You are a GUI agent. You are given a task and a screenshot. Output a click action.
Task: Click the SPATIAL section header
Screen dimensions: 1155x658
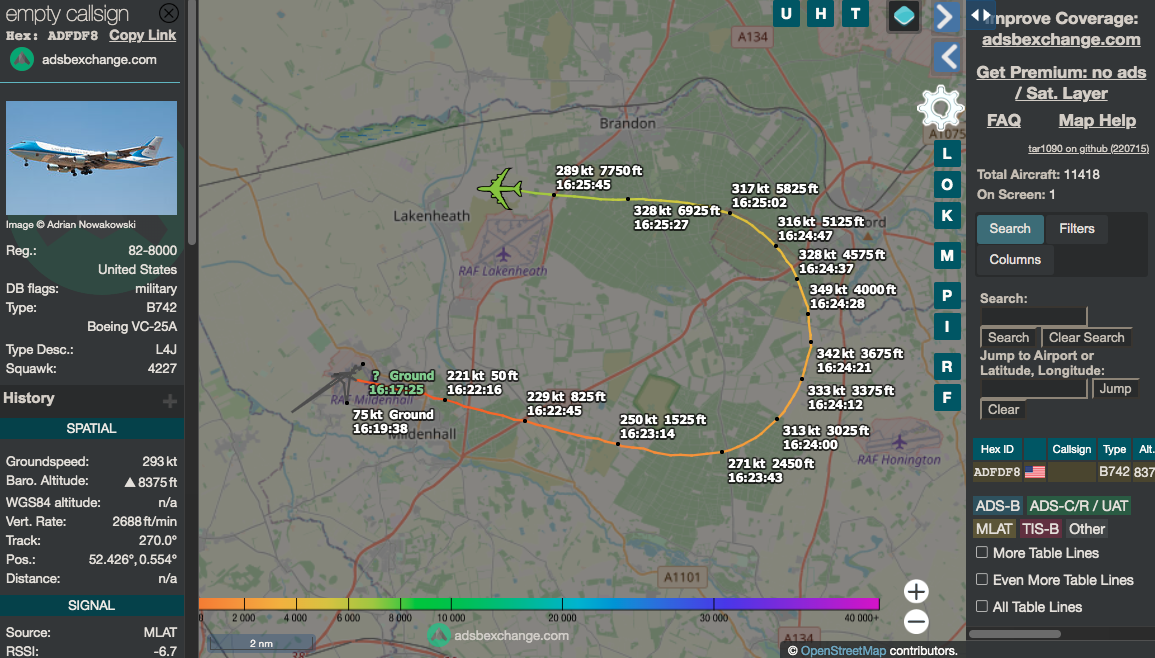(91, 429)
